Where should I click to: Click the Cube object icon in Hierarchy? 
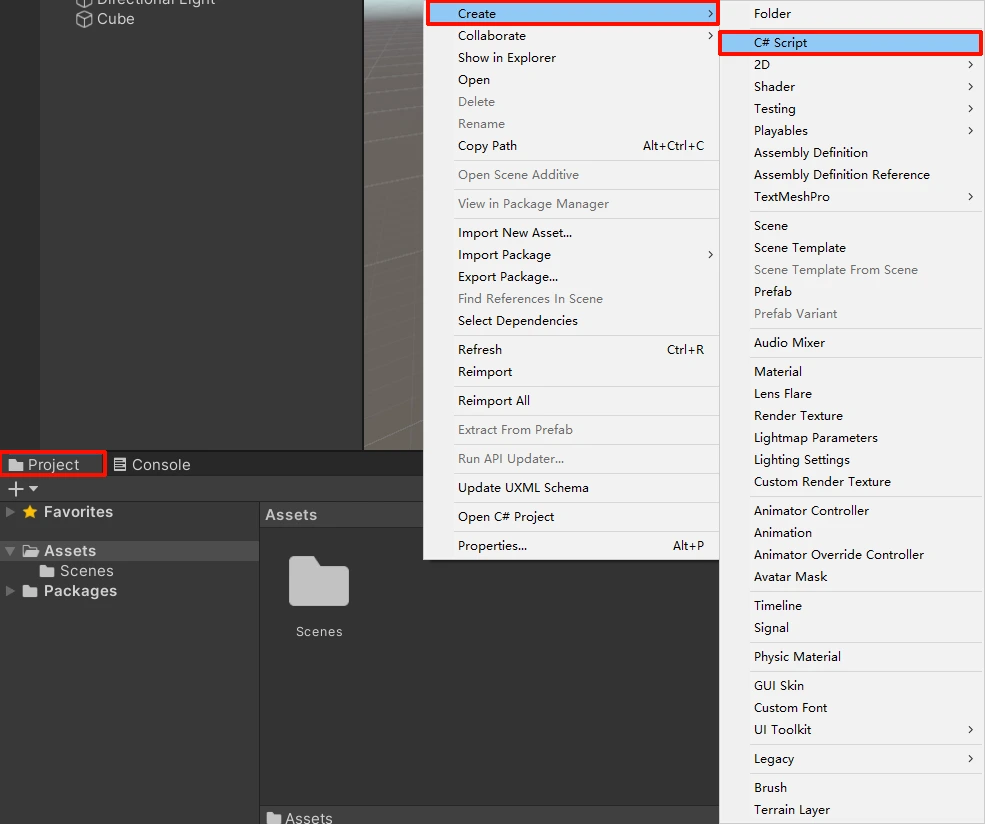pos(85,19)
